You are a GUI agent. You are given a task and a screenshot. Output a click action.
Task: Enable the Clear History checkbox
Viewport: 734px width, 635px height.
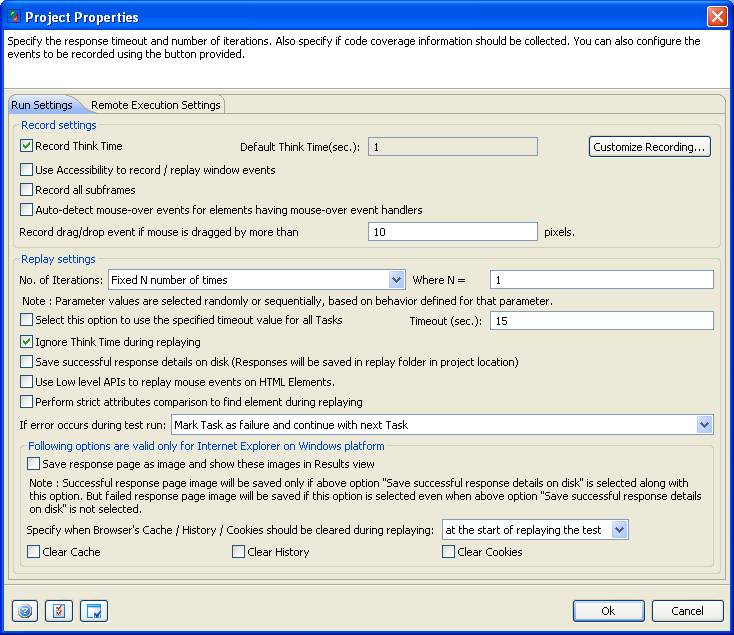tap(239, 552)
